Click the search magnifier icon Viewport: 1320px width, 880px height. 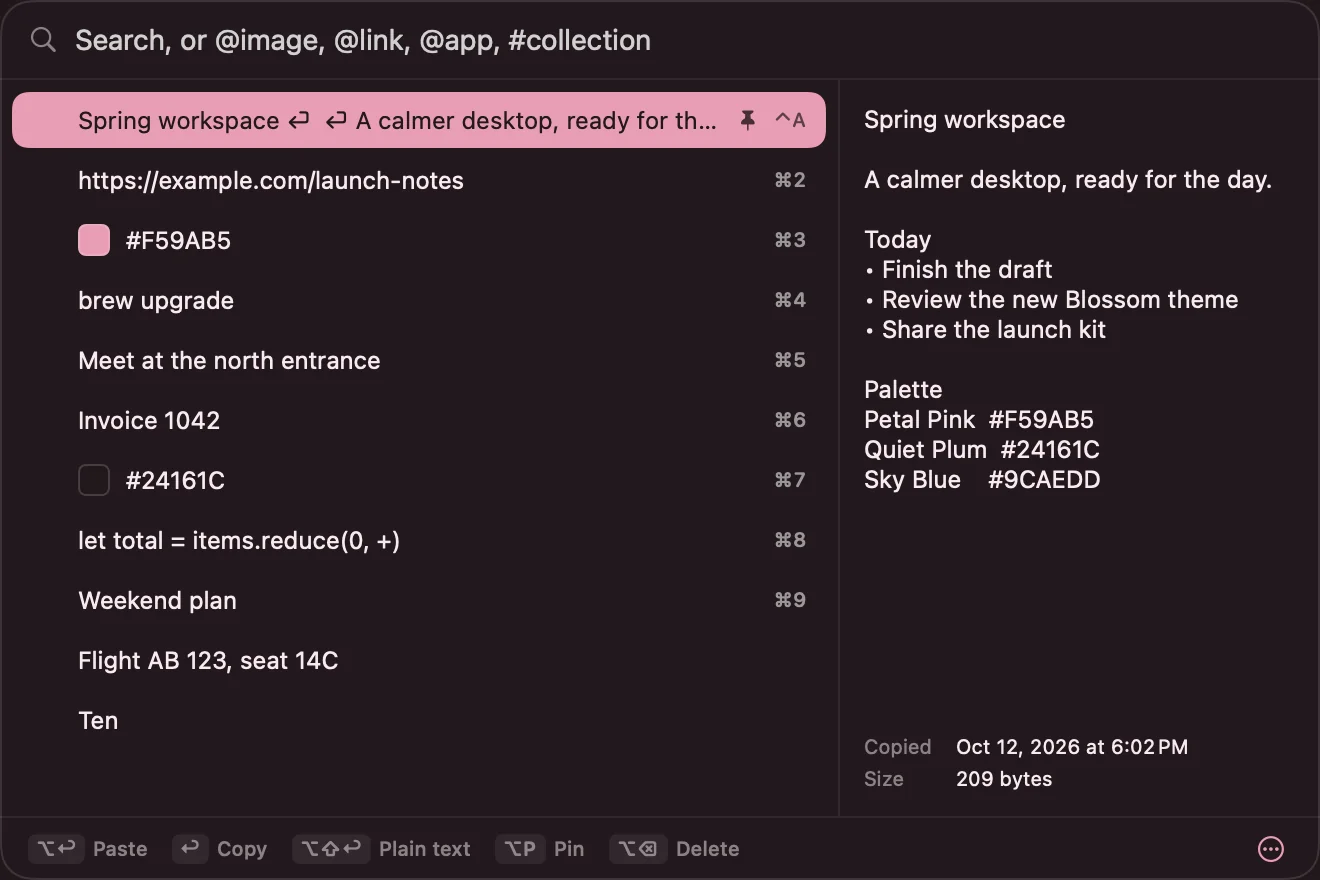[43, 40]
